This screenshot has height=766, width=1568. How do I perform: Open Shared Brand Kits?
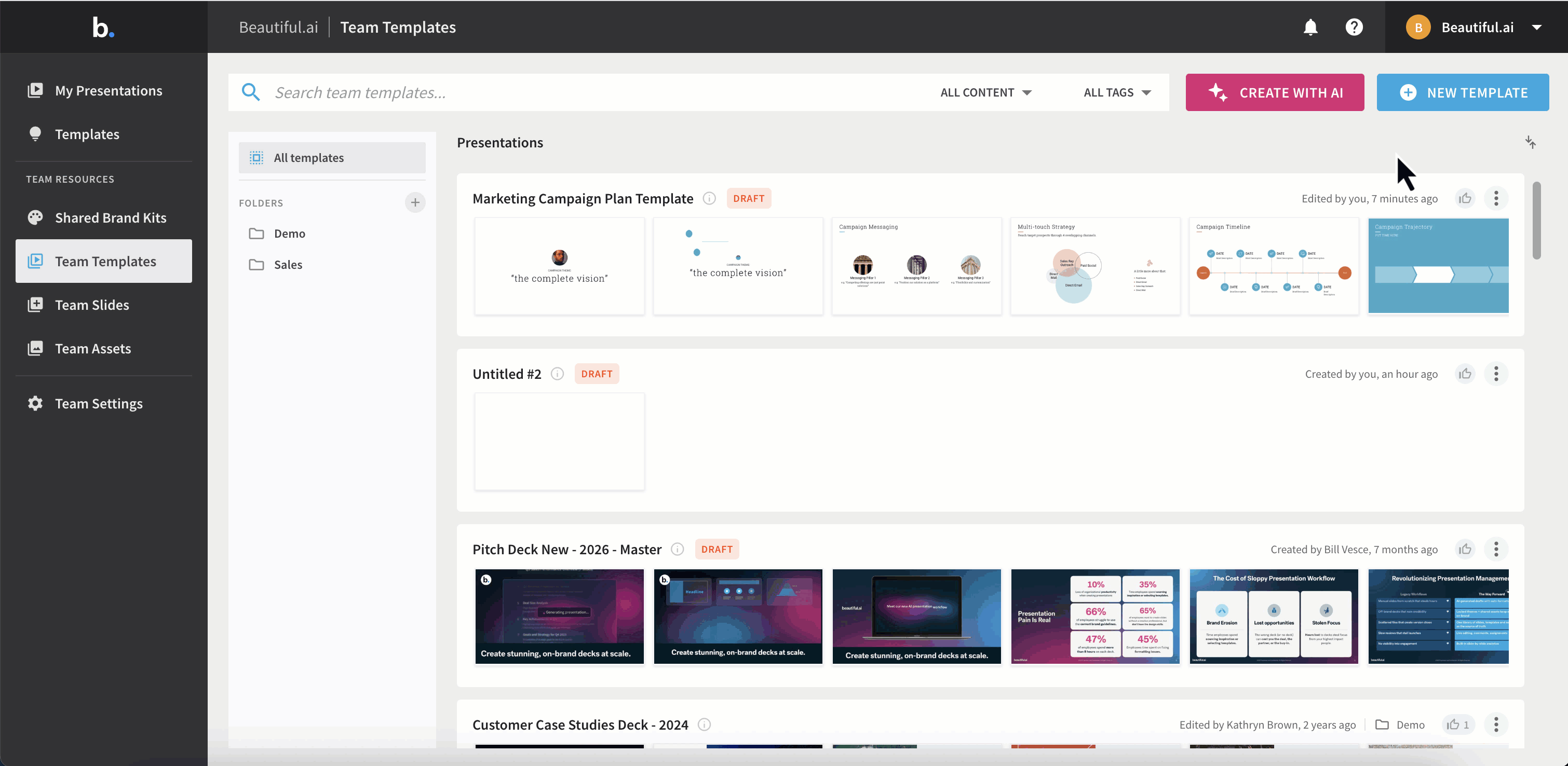pos(103,218)
